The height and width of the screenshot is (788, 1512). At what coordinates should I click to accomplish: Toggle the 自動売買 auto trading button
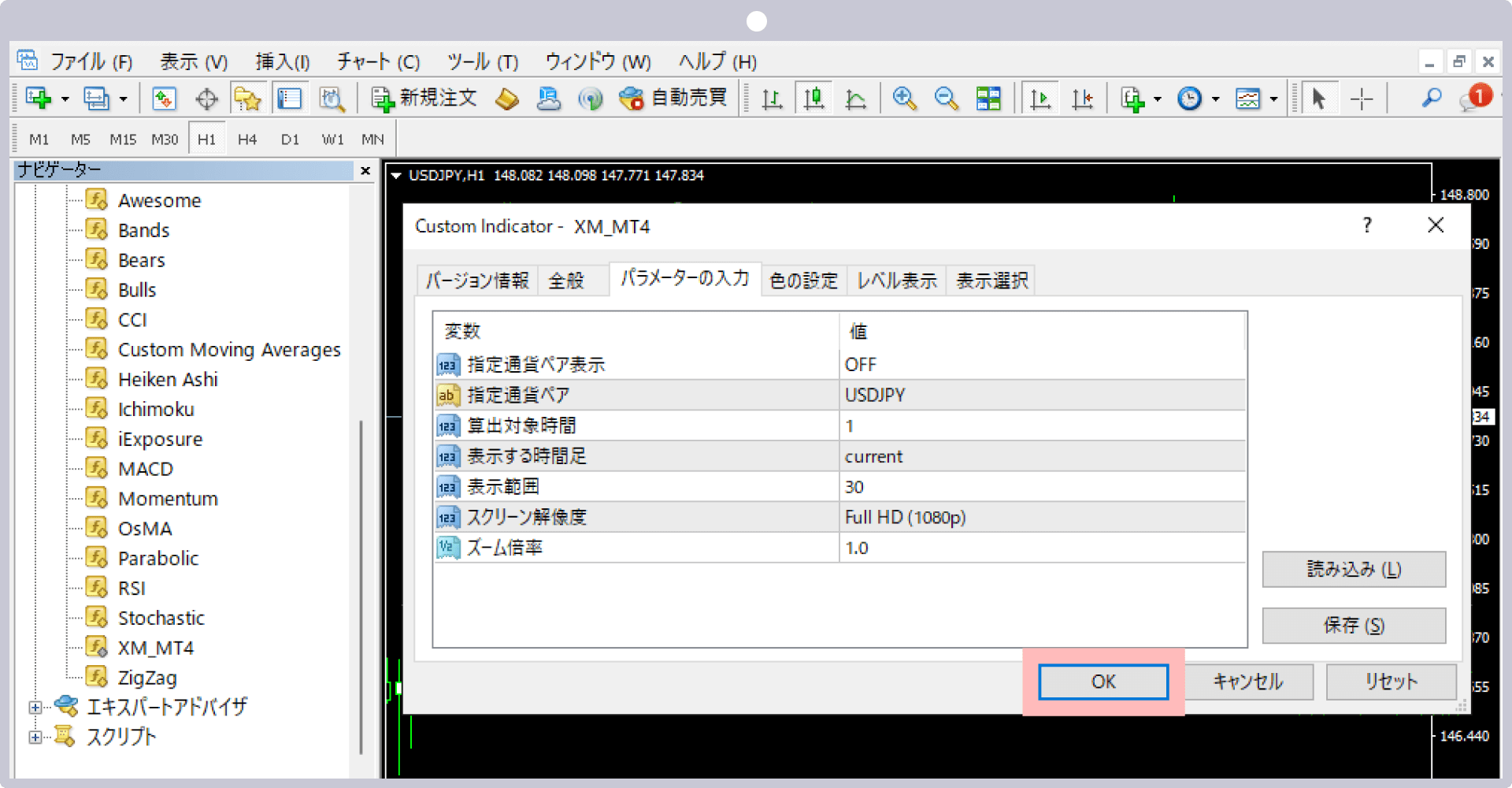673,98
